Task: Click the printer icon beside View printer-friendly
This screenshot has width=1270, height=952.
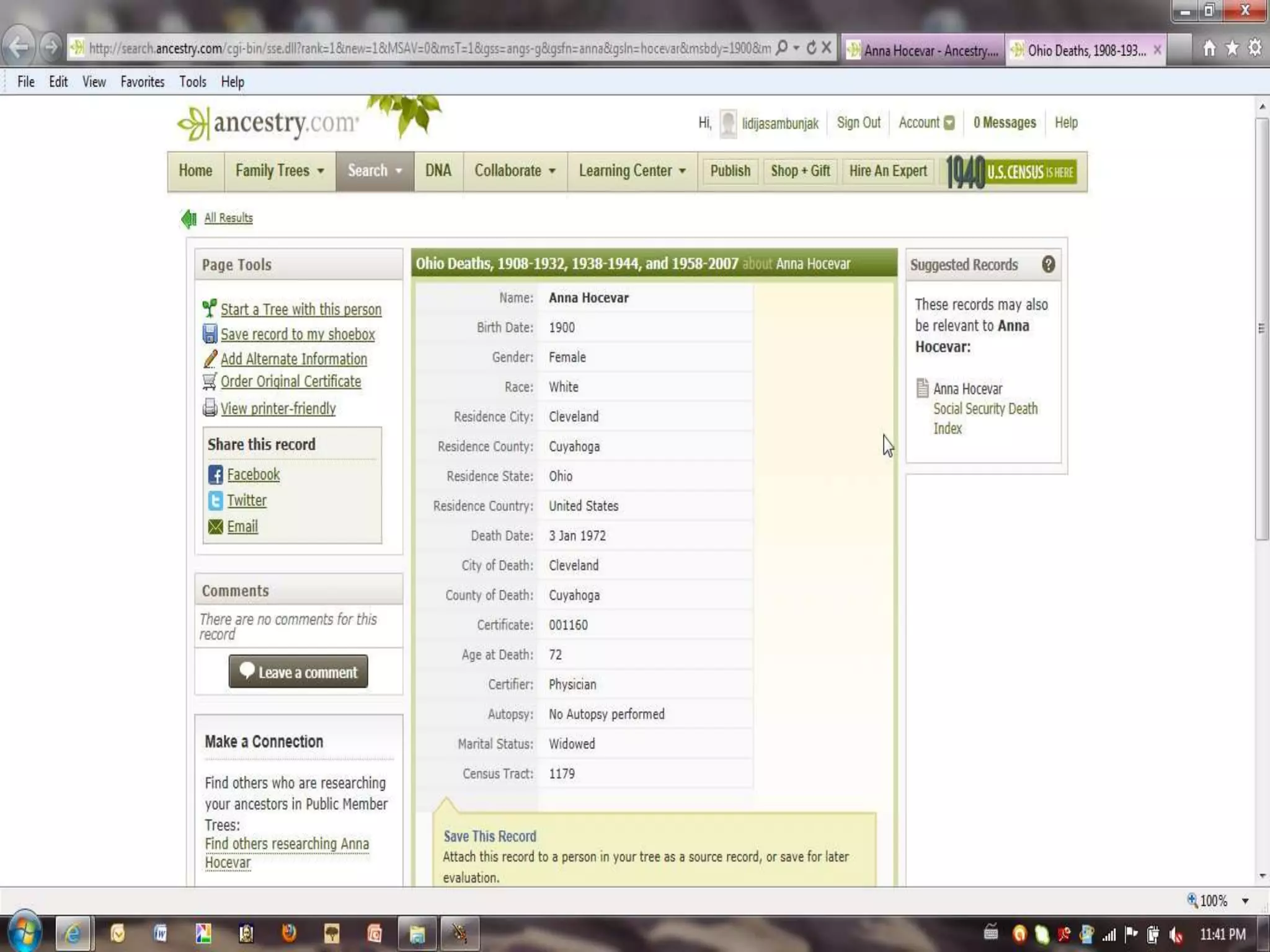Action: (210, 408)
